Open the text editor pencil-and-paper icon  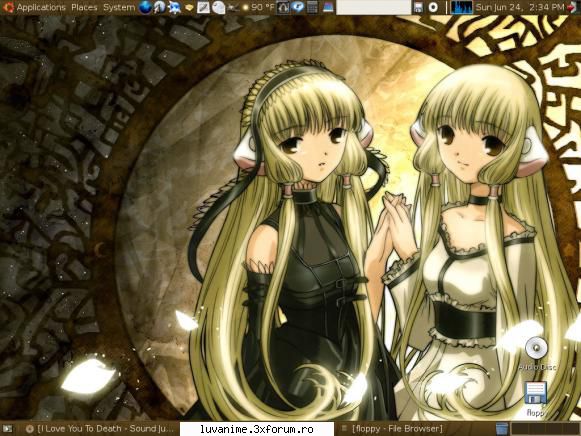(x=203, y=7)
